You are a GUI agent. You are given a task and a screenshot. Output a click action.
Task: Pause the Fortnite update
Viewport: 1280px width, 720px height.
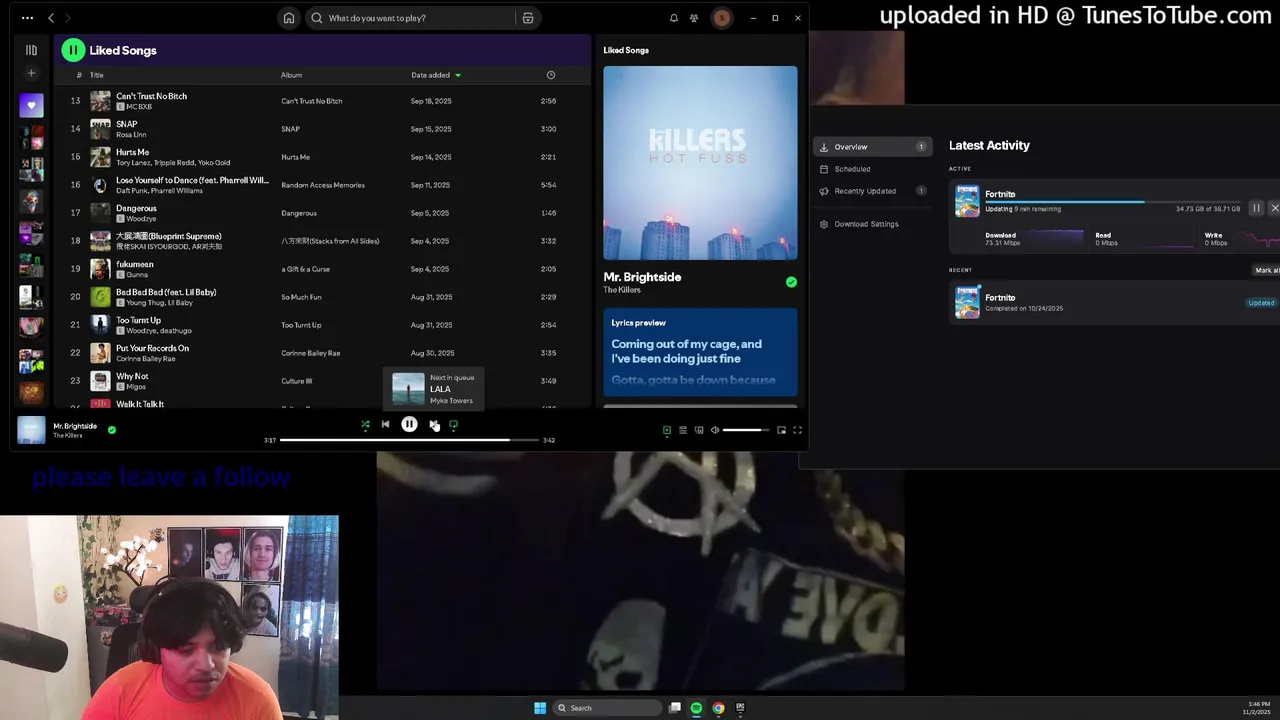pyautogui.click(x=1256, y=208)
